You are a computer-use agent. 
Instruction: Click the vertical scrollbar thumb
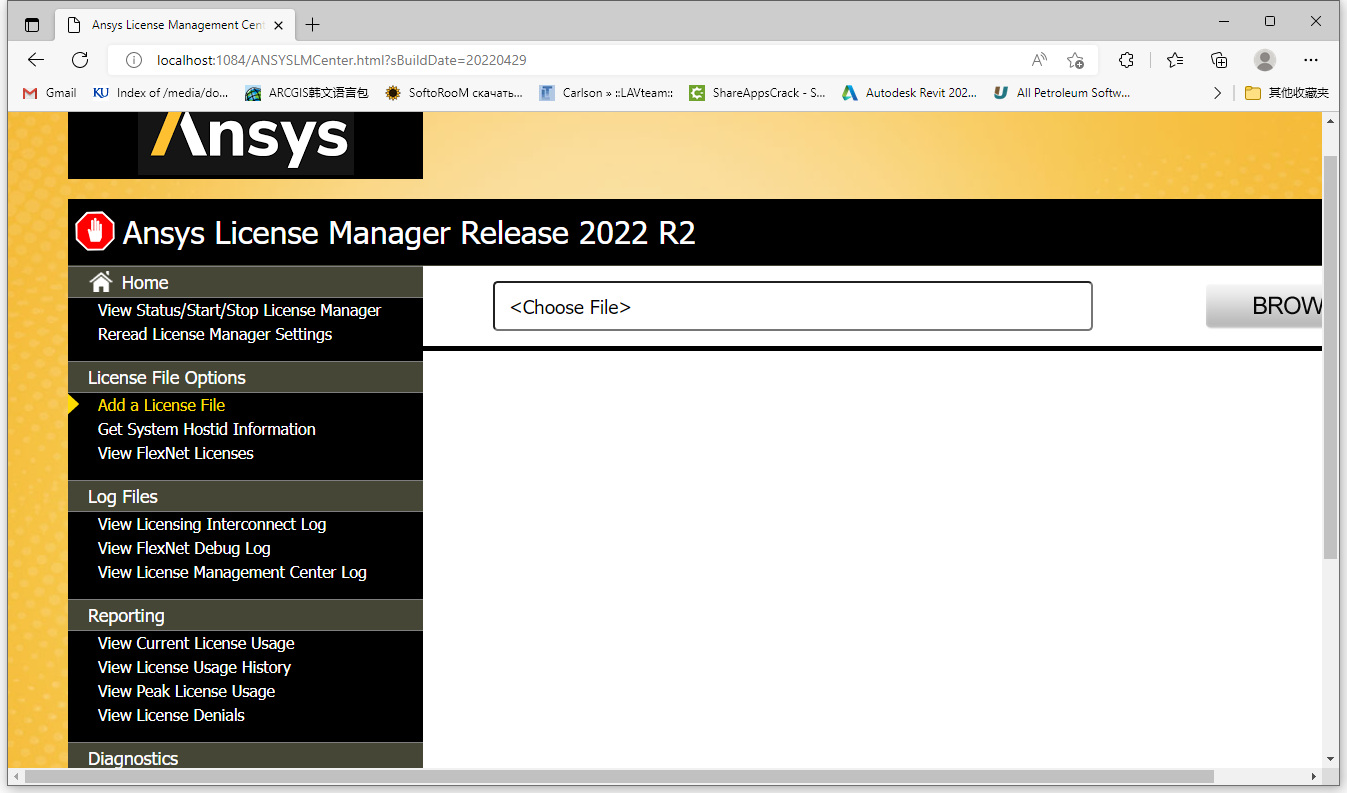pos(1330,357)
